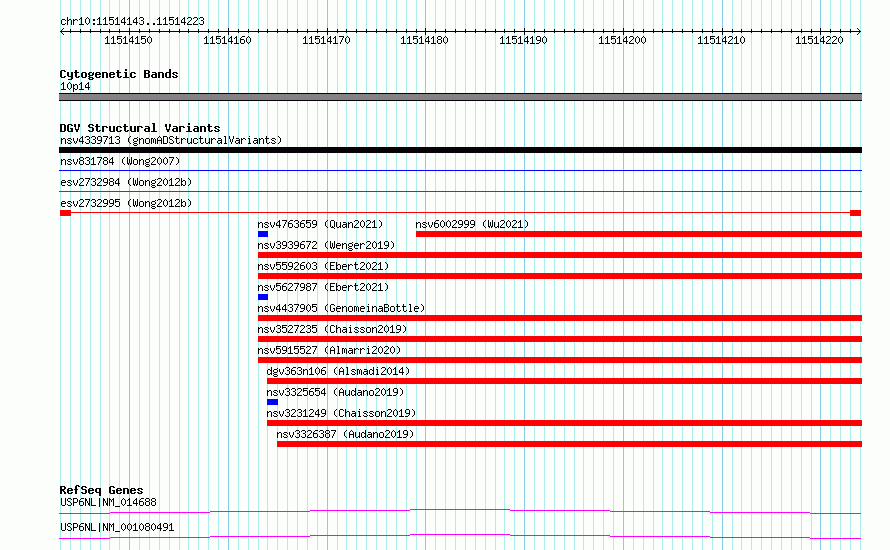Click the RefSeq Genes track title
Screen dimensions: 890x550
click(x=101, y=490)
